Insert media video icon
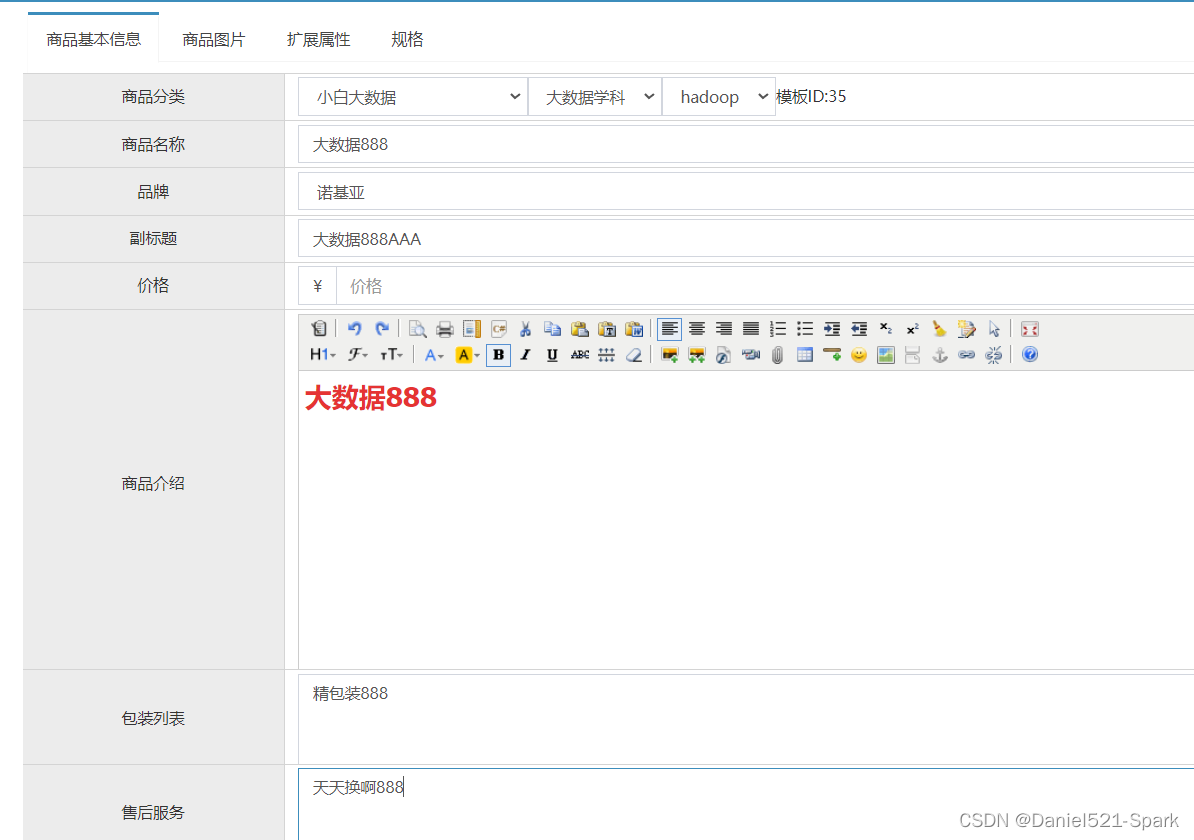Image resolution: width=1194 pixels, height=840 pixels. tap(751, 354)
